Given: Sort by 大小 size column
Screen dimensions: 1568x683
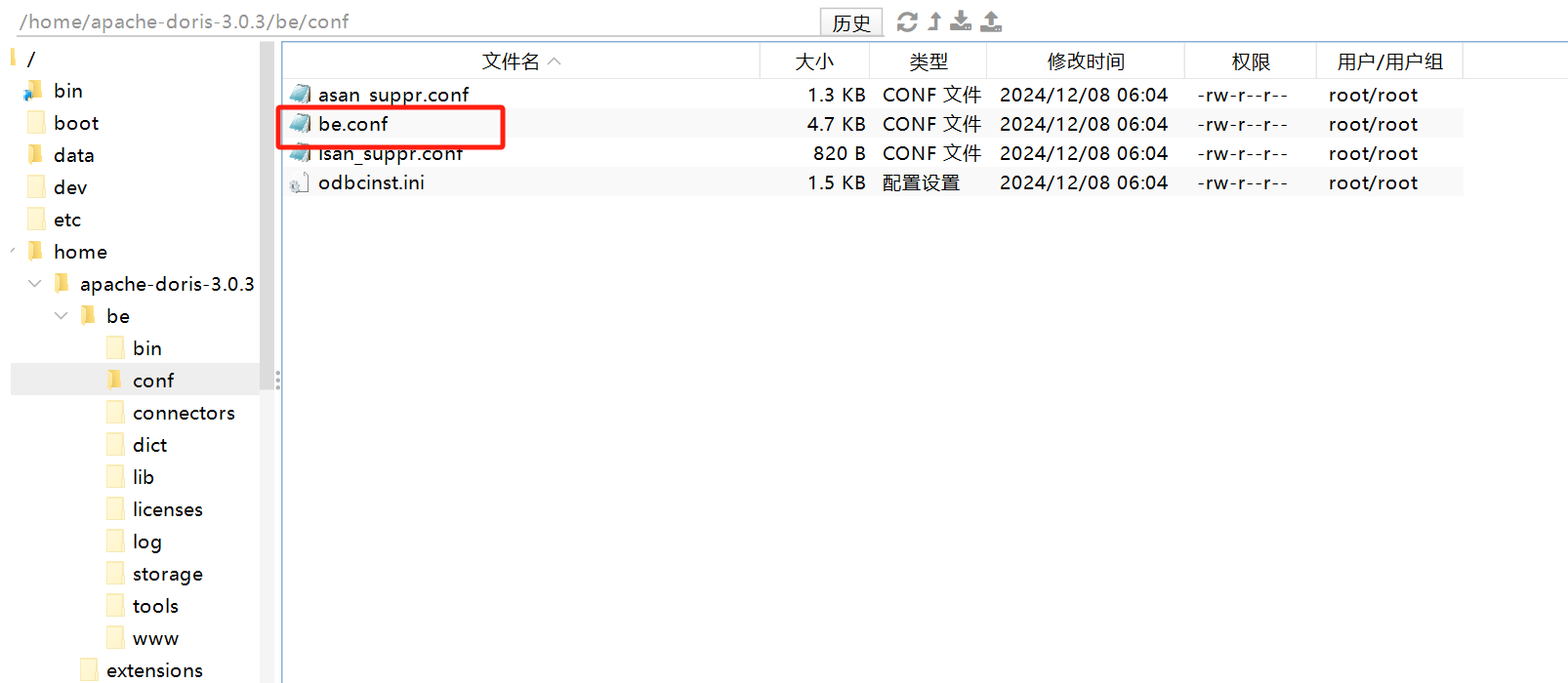Looking at the screenshot, I should [x=814, y=61].
